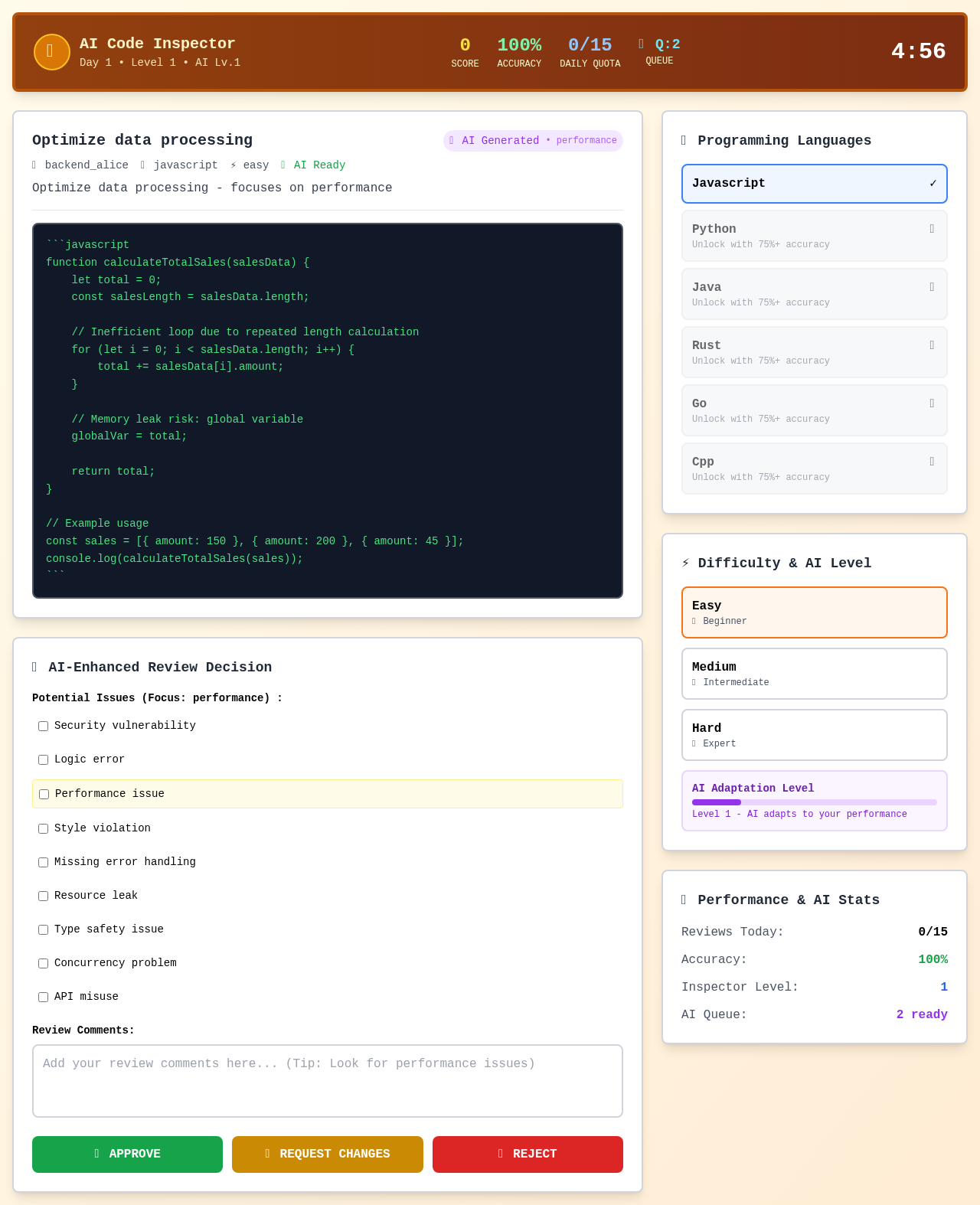The height and width of the screenshot is (1205, 980).
Task: Select the Medium difficulty option
Action: [x=814, y=674]
